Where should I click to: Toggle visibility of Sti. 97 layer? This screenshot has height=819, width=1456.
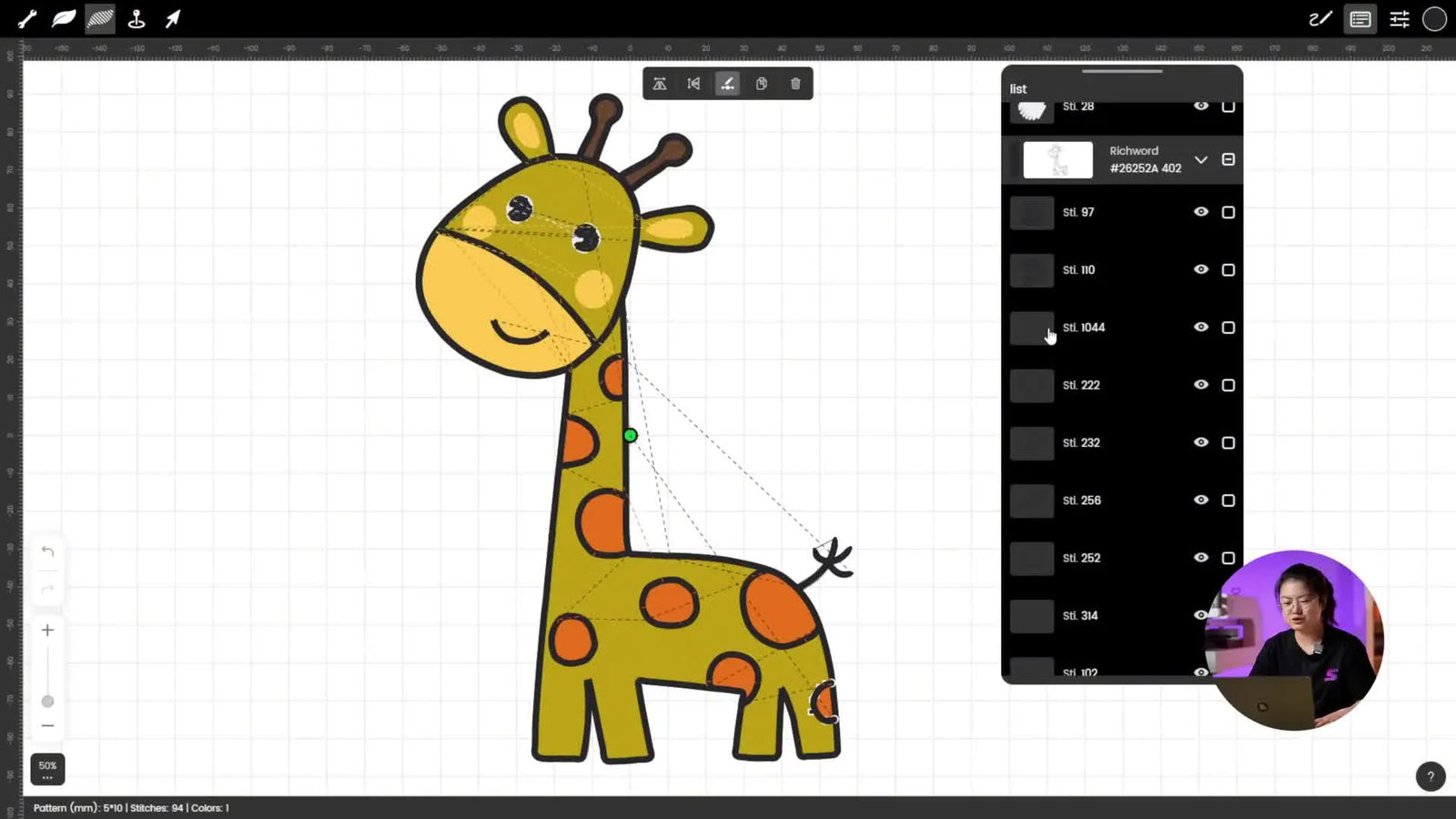[x=1201, y=212]
